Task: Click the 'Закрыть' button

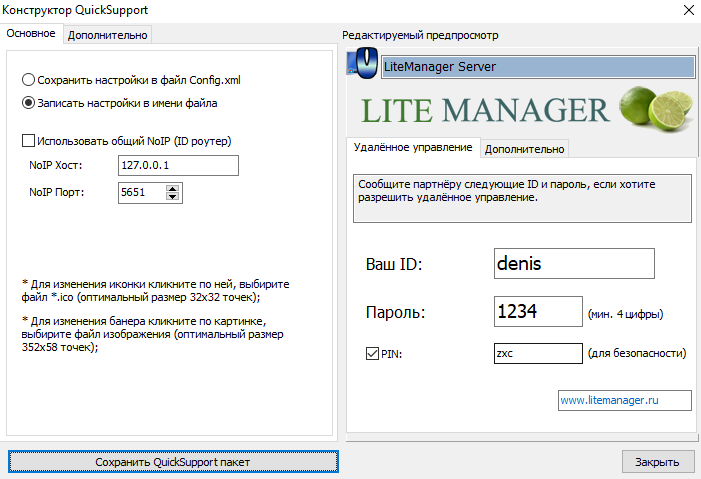Action: (658, 462)
